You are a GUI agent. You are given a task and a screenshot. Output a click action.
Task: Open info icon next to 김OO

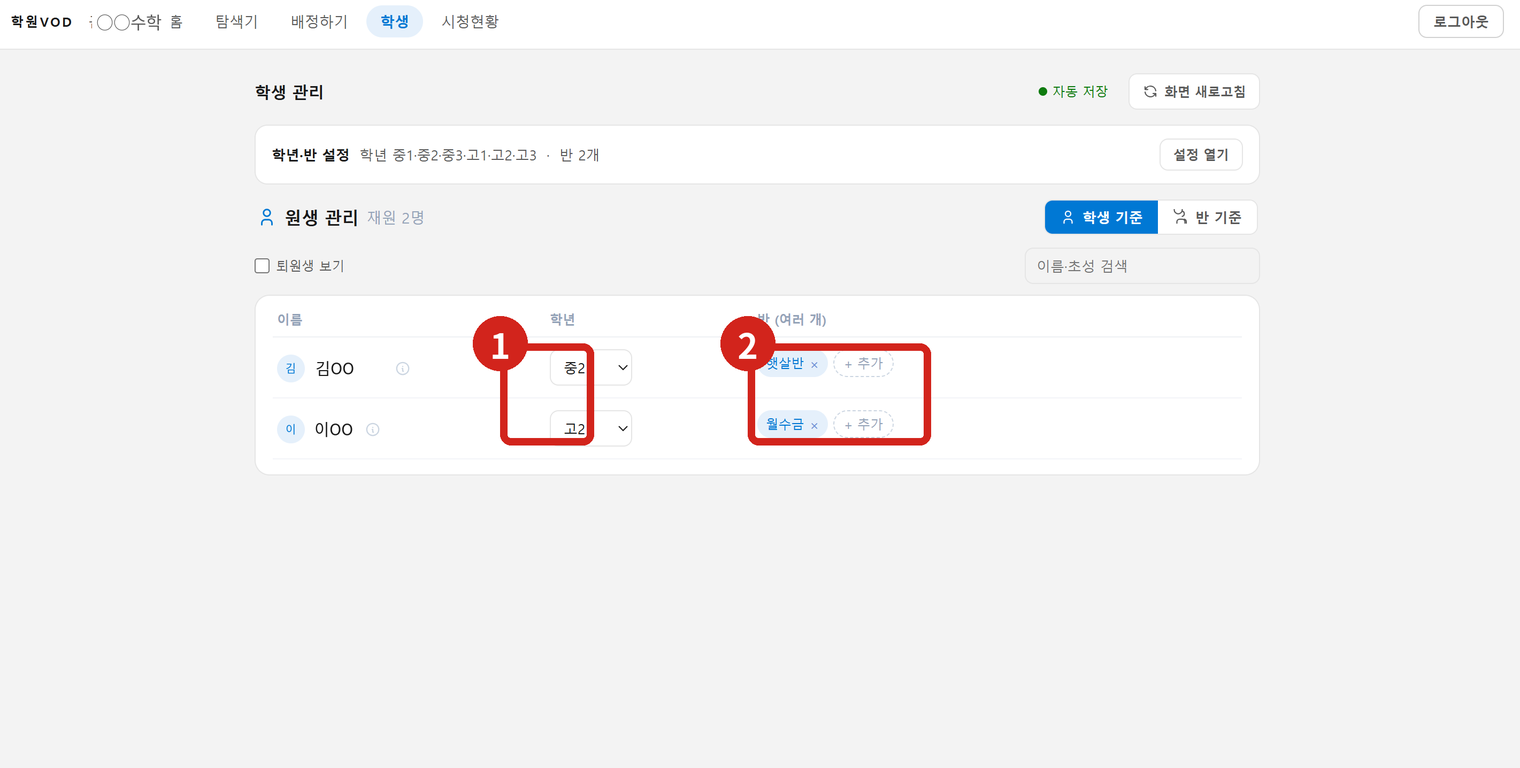pyautogui.click(x=403, y=369)
